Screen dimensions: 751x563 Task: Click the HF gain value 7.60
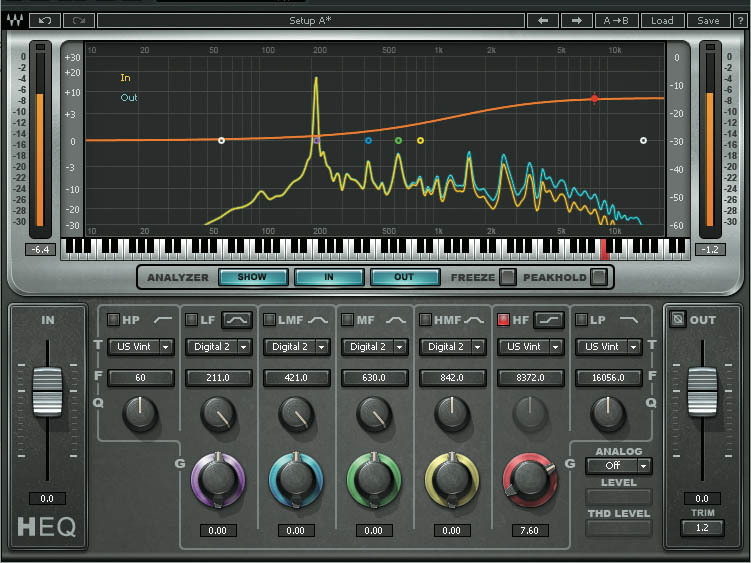529,530
